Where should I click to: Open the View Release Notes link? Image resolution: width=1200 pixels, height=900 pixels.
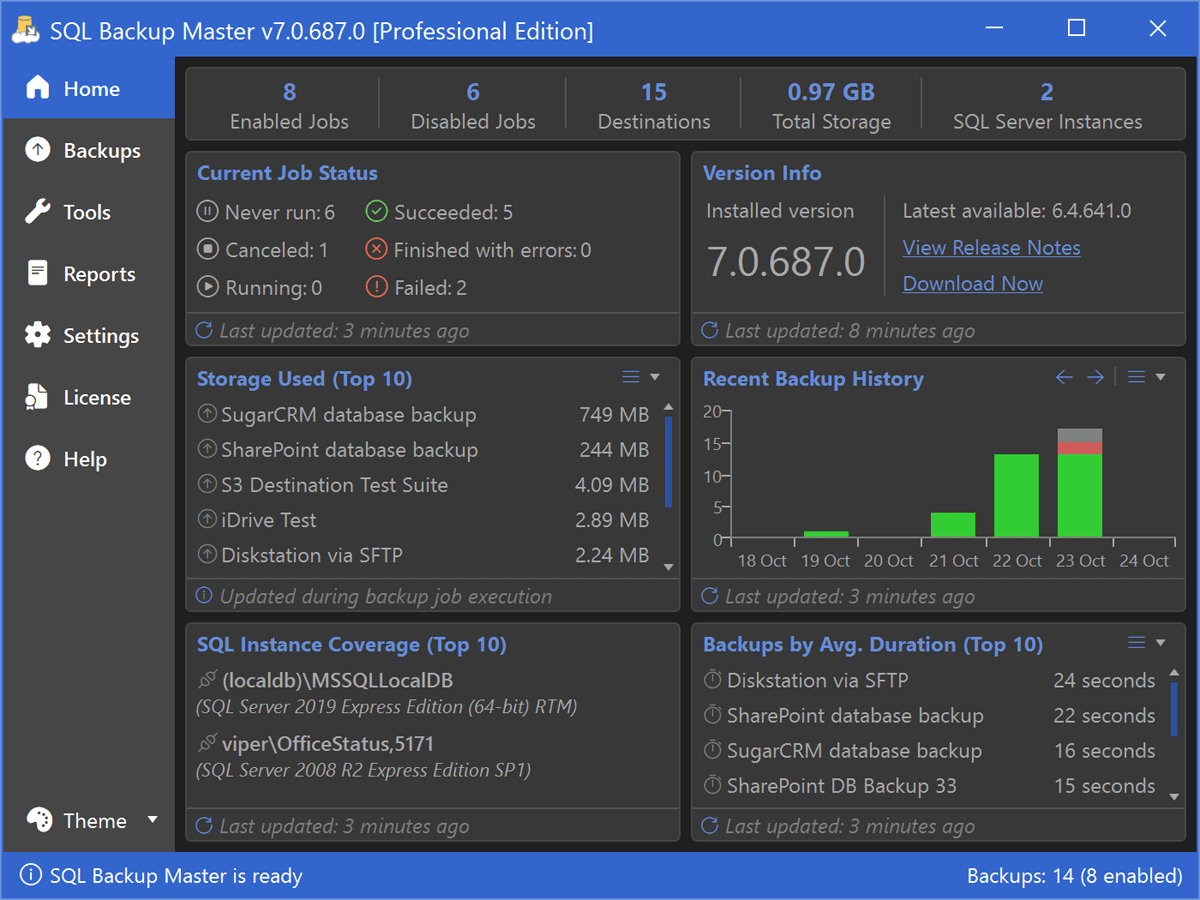pyautogui.click(x=991, y=248)
